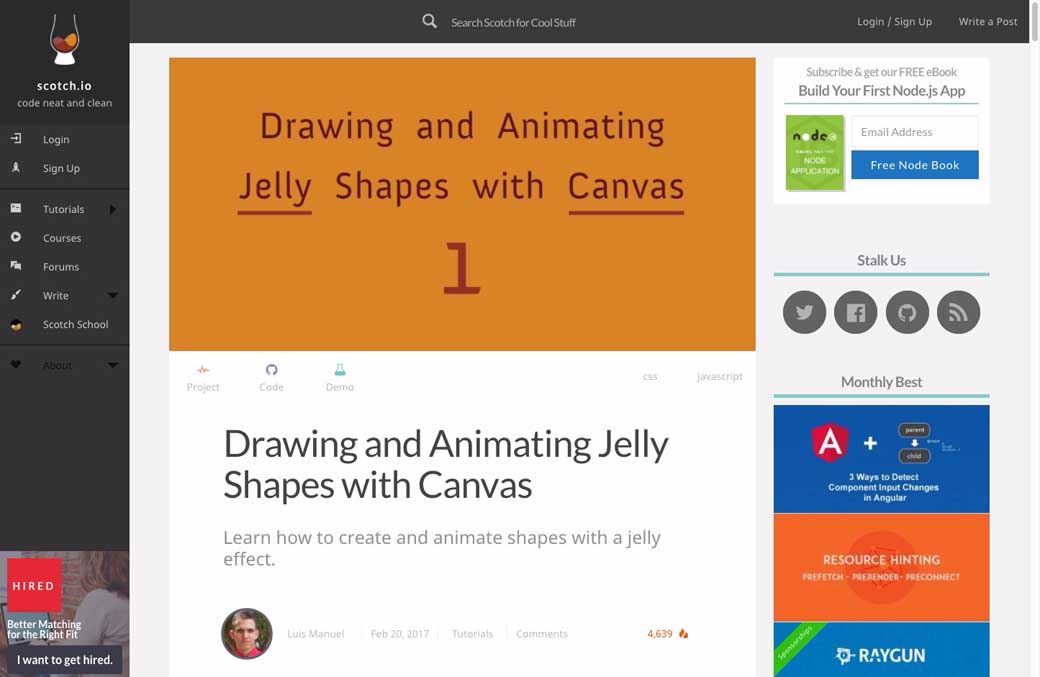Click the Project pulse icon
1040x677 pixels.
(x=203, y=370)
